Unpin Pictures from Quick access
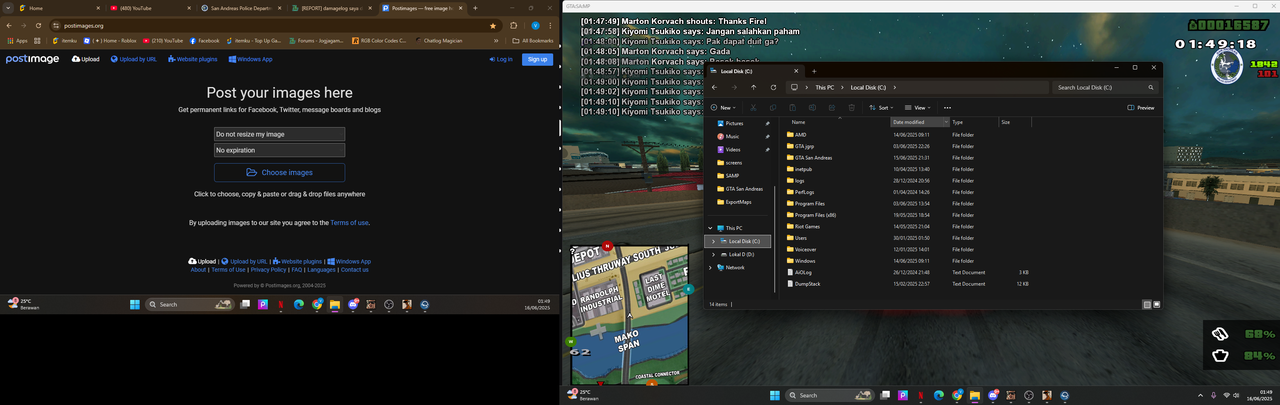The height and width of the screenshot is (405, 1280). click(768, 123)
